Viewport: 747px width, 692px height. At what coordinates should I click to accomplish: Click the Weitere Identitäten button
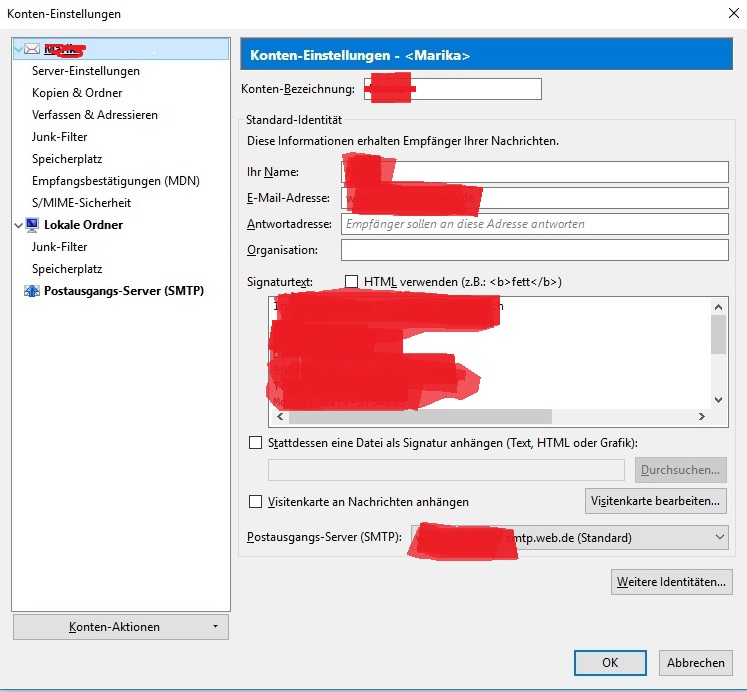click(x=671, y=581)
